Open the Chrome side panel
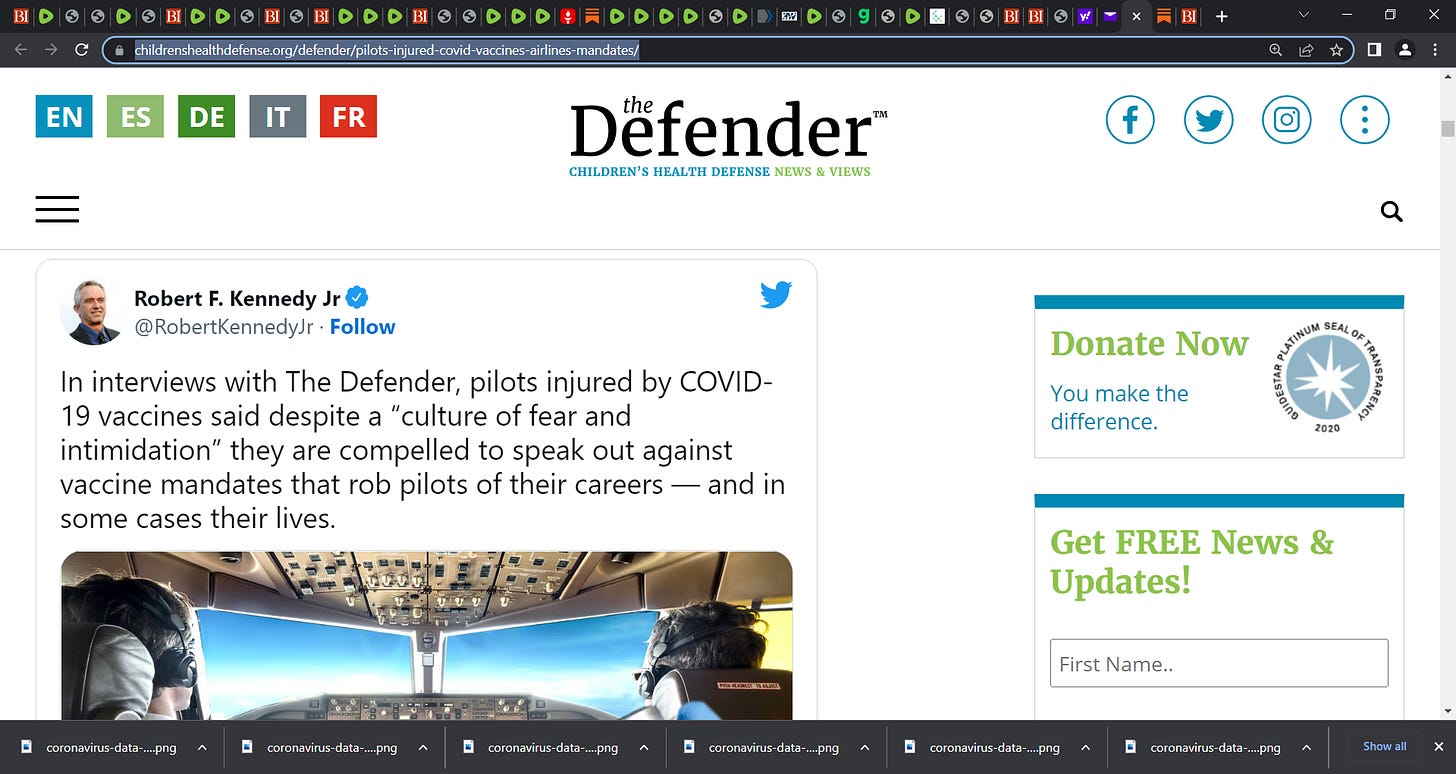The height and width of the screenshot is (774, 1456). pyautogui.click(x=1374, y=50)
